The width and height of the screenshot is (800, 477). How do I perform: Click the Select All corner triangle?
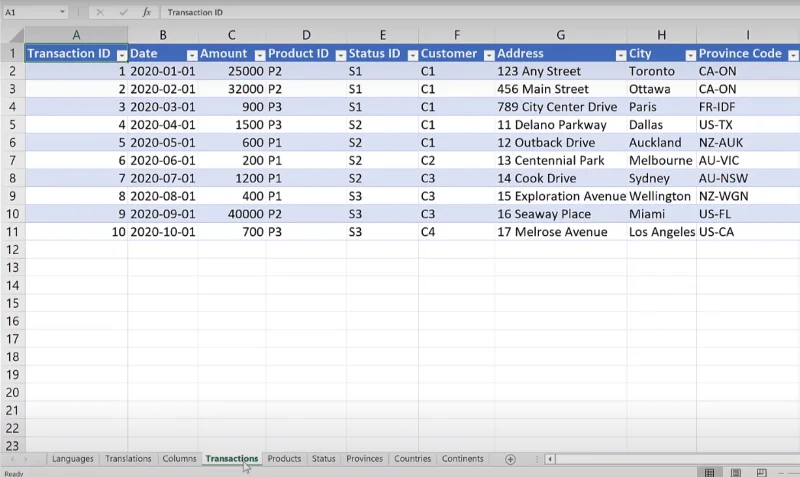[x=16, y=35]
